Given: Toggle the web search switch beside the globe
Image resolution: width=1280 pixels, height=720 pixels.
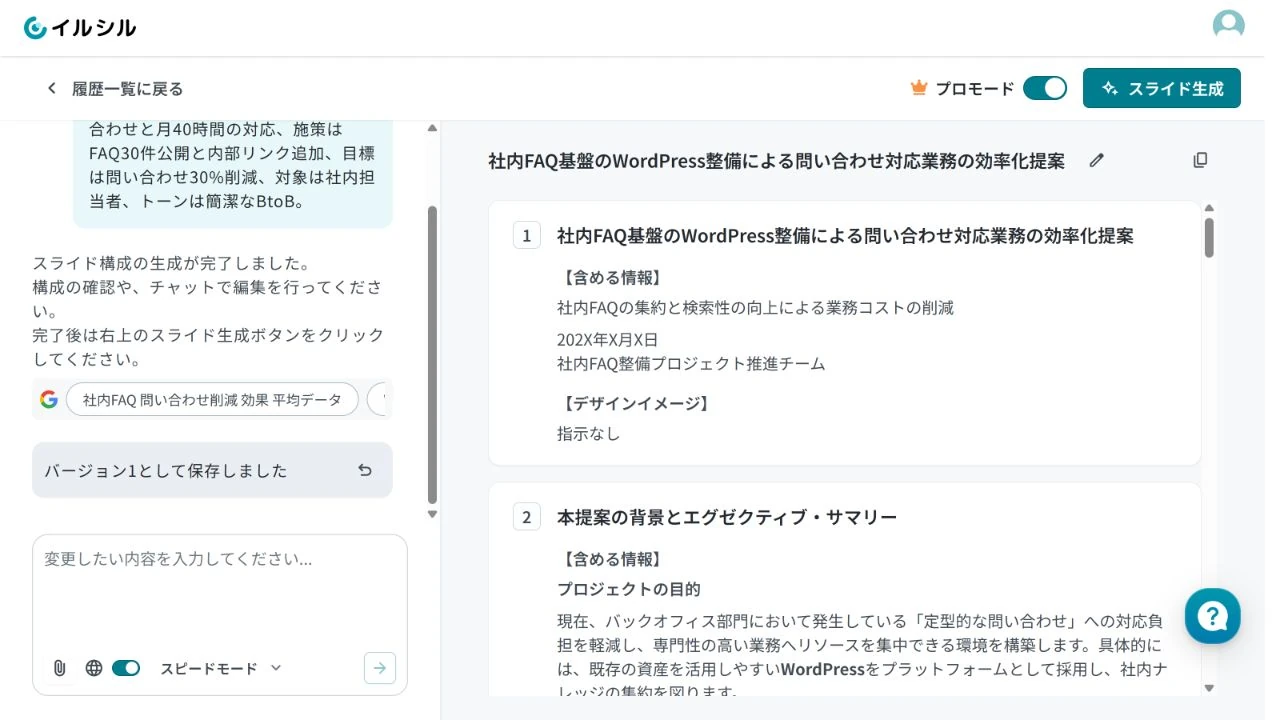Looking at the screenshot, I should tap(126, 668).
